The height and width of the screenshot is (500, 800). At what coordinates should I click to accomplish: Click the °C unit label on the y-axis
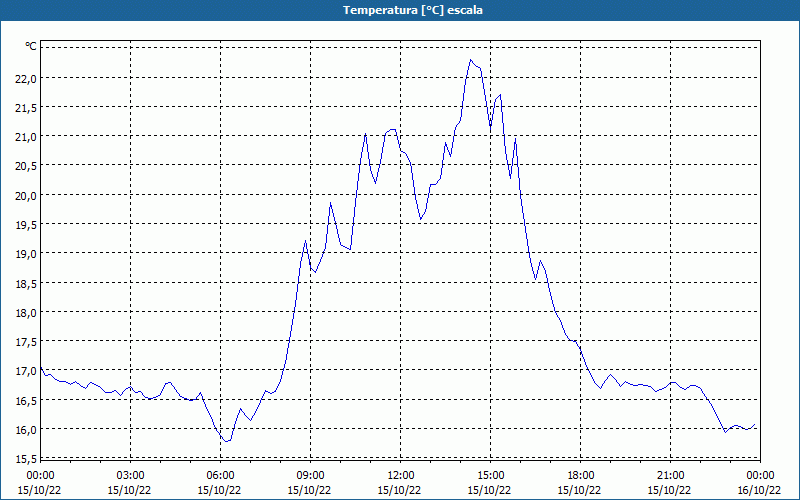point(30,46)
